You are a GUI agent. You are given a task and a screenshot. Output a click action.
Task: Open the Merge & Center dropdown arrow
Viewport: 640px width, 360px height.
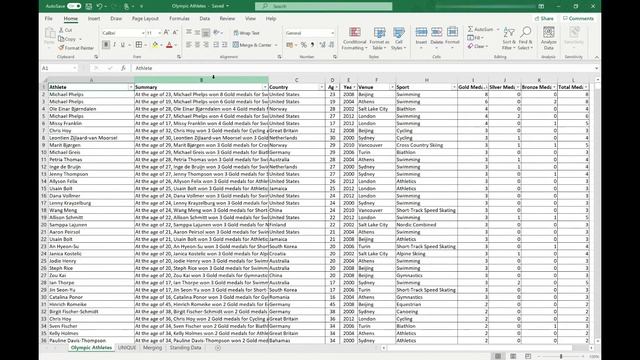click(x=276, y=45)
